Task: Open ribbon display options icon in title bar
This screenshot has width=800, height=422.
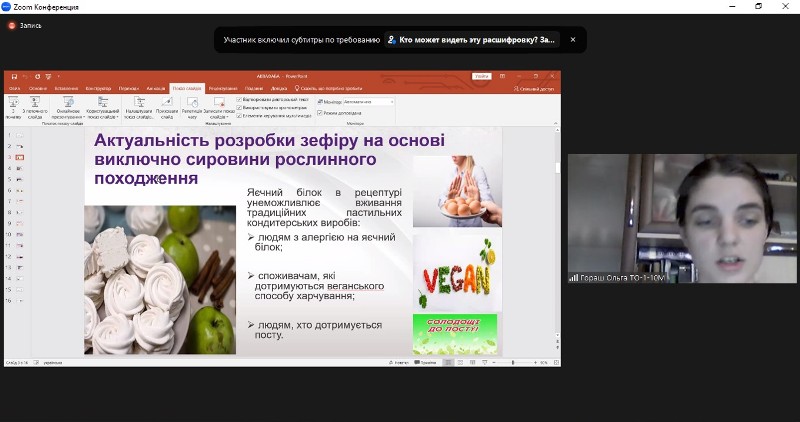Action: (503, 77)
